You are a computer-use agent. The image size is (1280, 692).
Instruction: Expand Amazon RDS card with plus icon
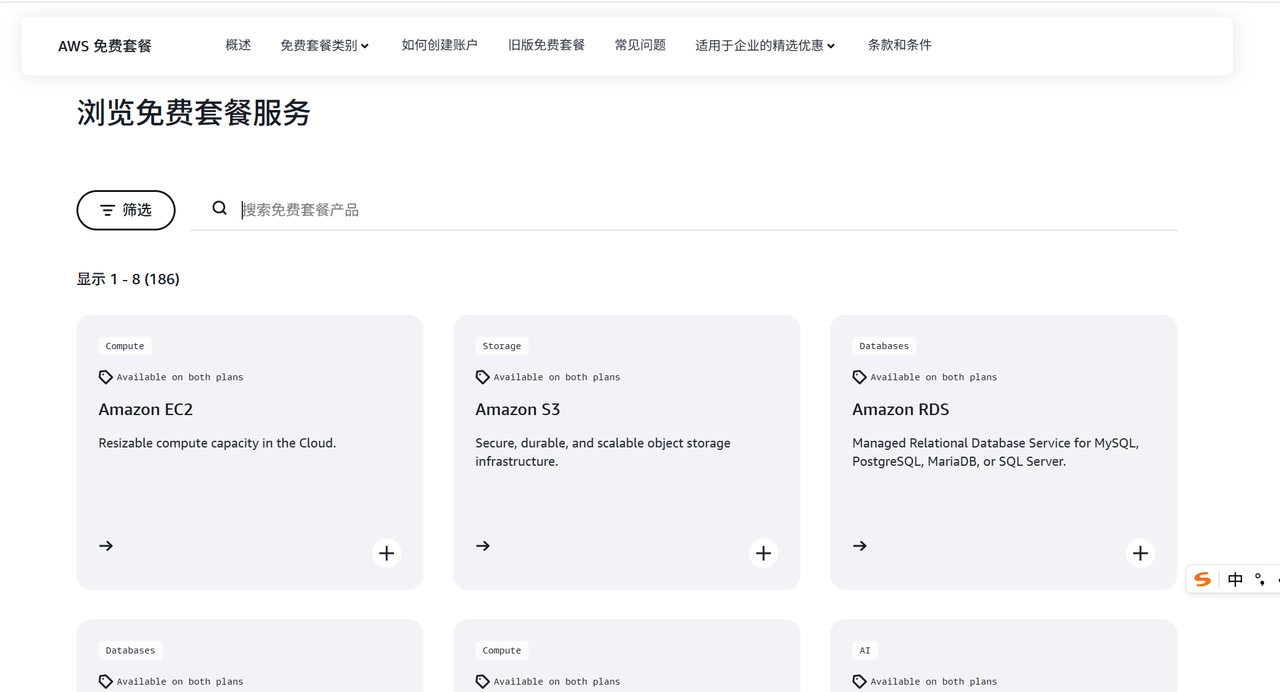(1140, 553)
